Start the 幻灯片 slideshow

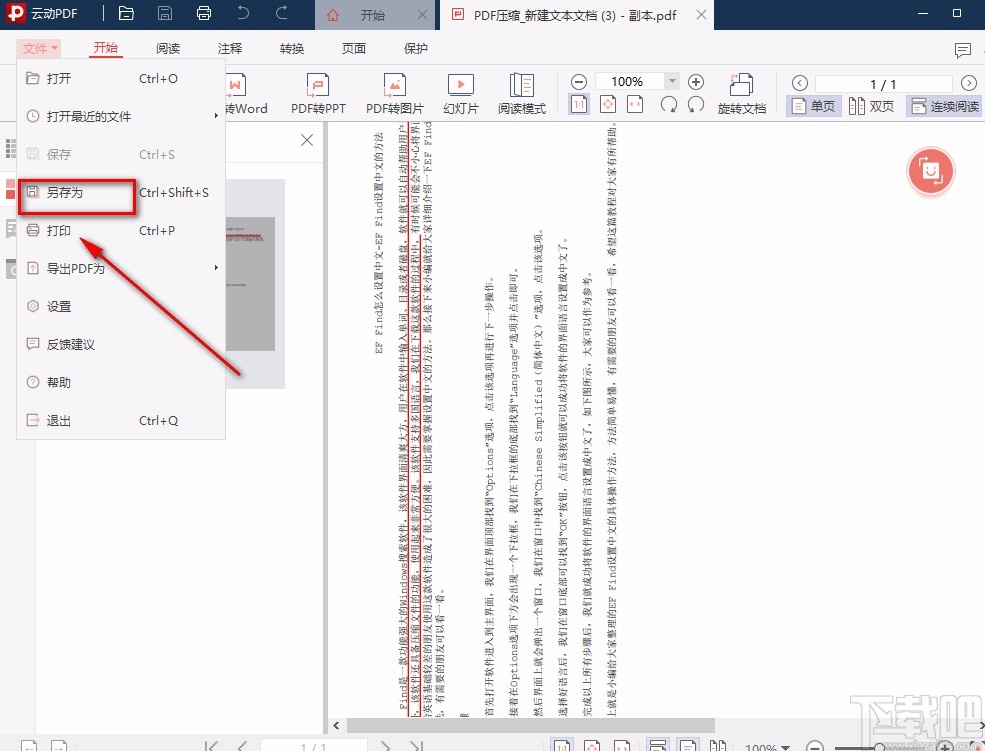[x=460, y=94]
